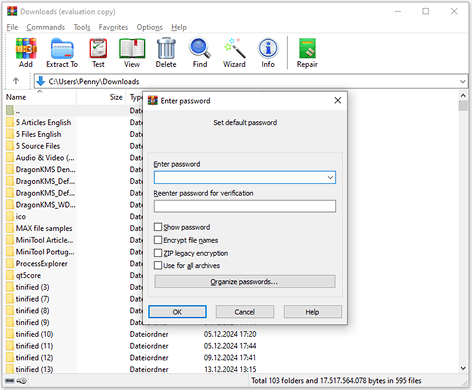Show archive Info icon
Viewport: 472px width, 390px height.
[x=268, y=49]
